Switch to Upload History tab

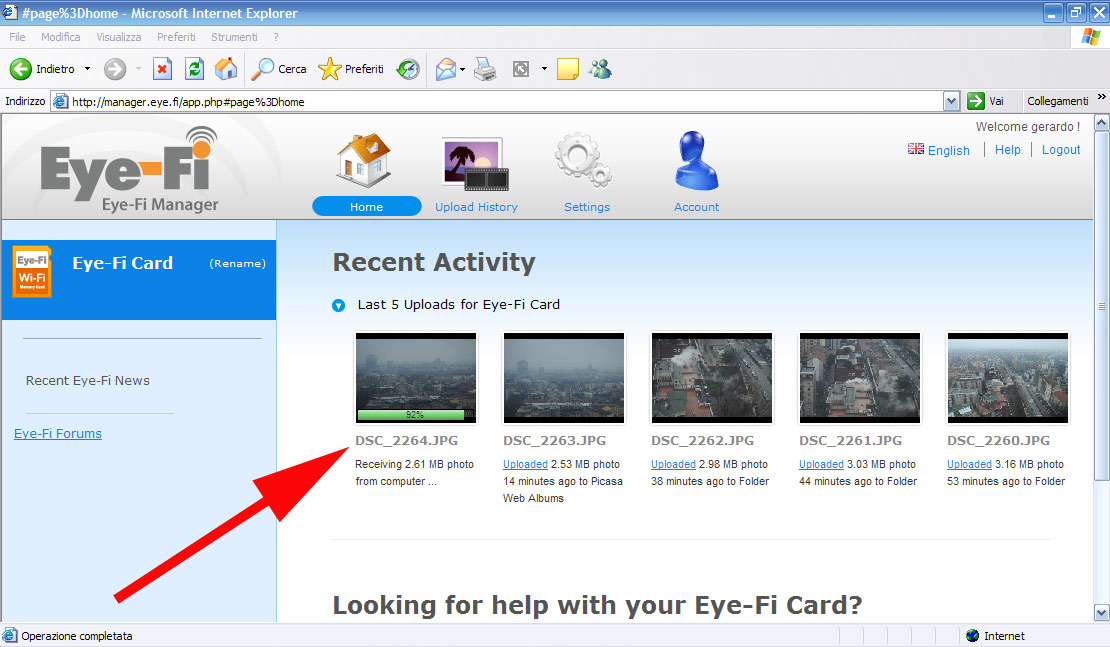pos(476,207)
